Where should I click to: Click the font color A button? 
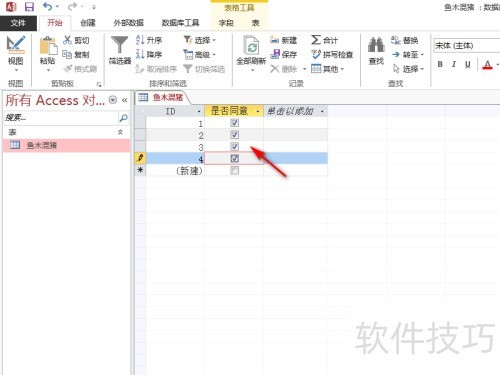[487, 64]
